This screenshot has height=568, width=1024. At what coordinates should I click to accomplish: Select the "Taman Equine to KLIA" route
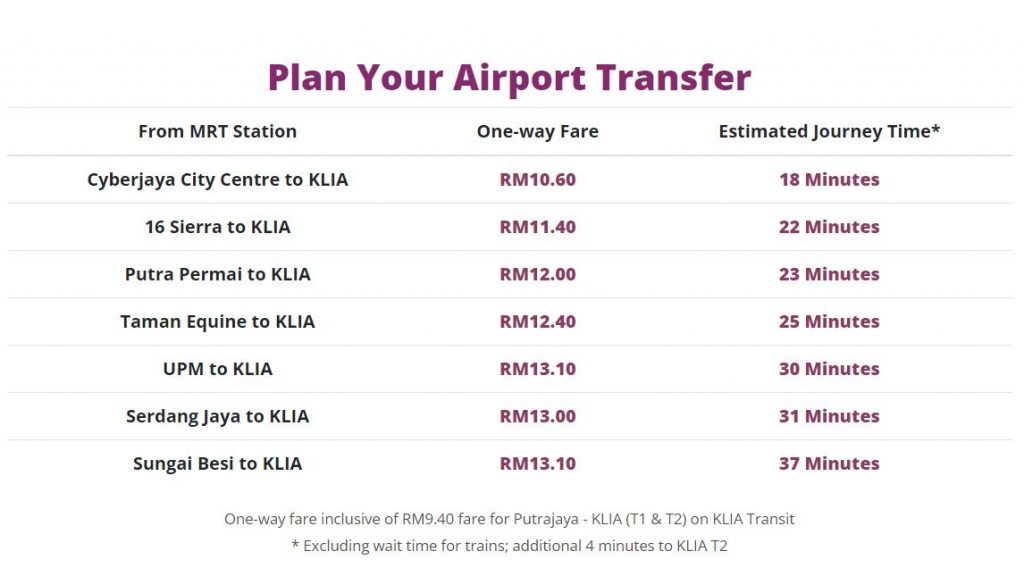[x=217, y=322]
